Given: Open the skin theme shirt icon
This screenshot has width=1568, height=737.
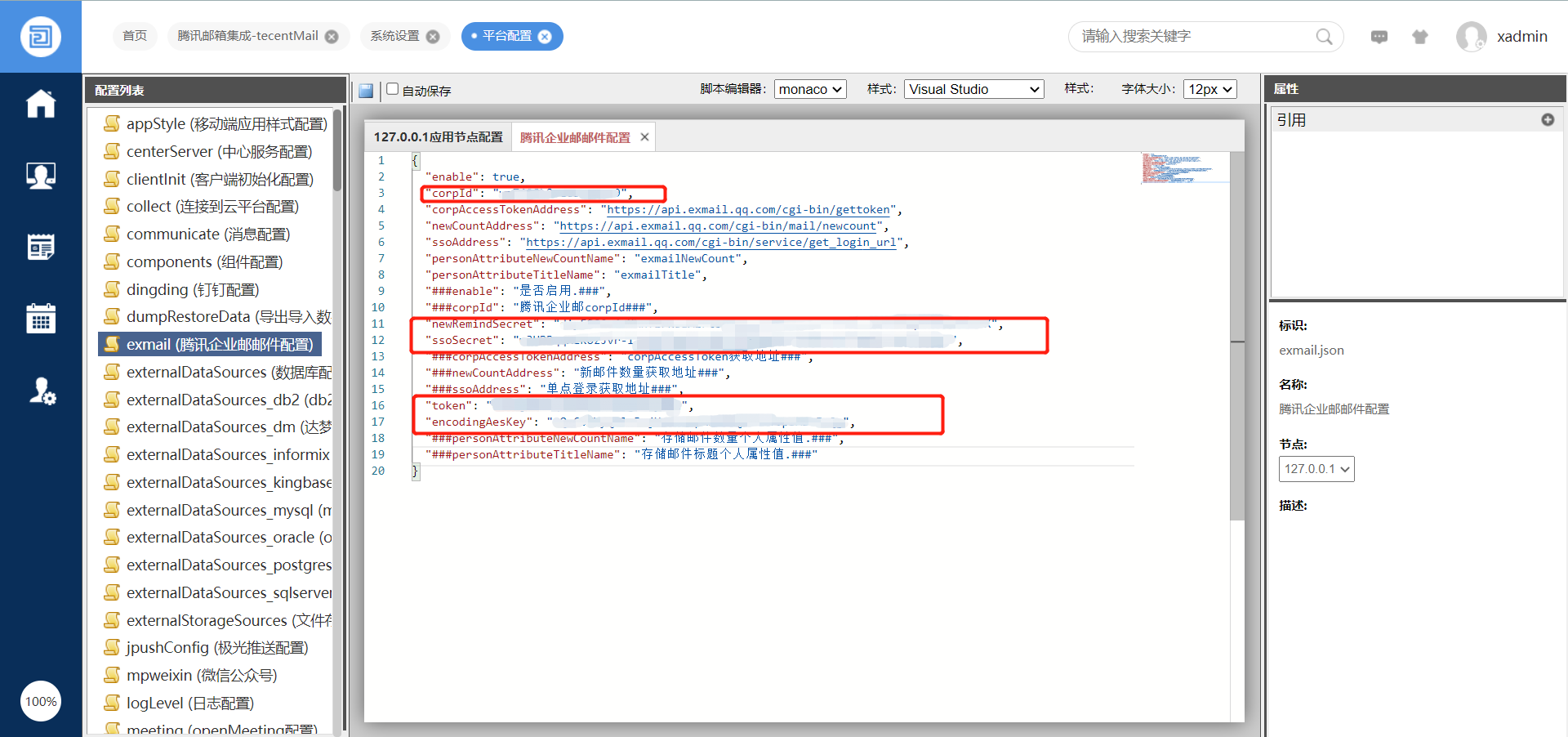Looking at the screenshot, I should [x=1420, y=37].
